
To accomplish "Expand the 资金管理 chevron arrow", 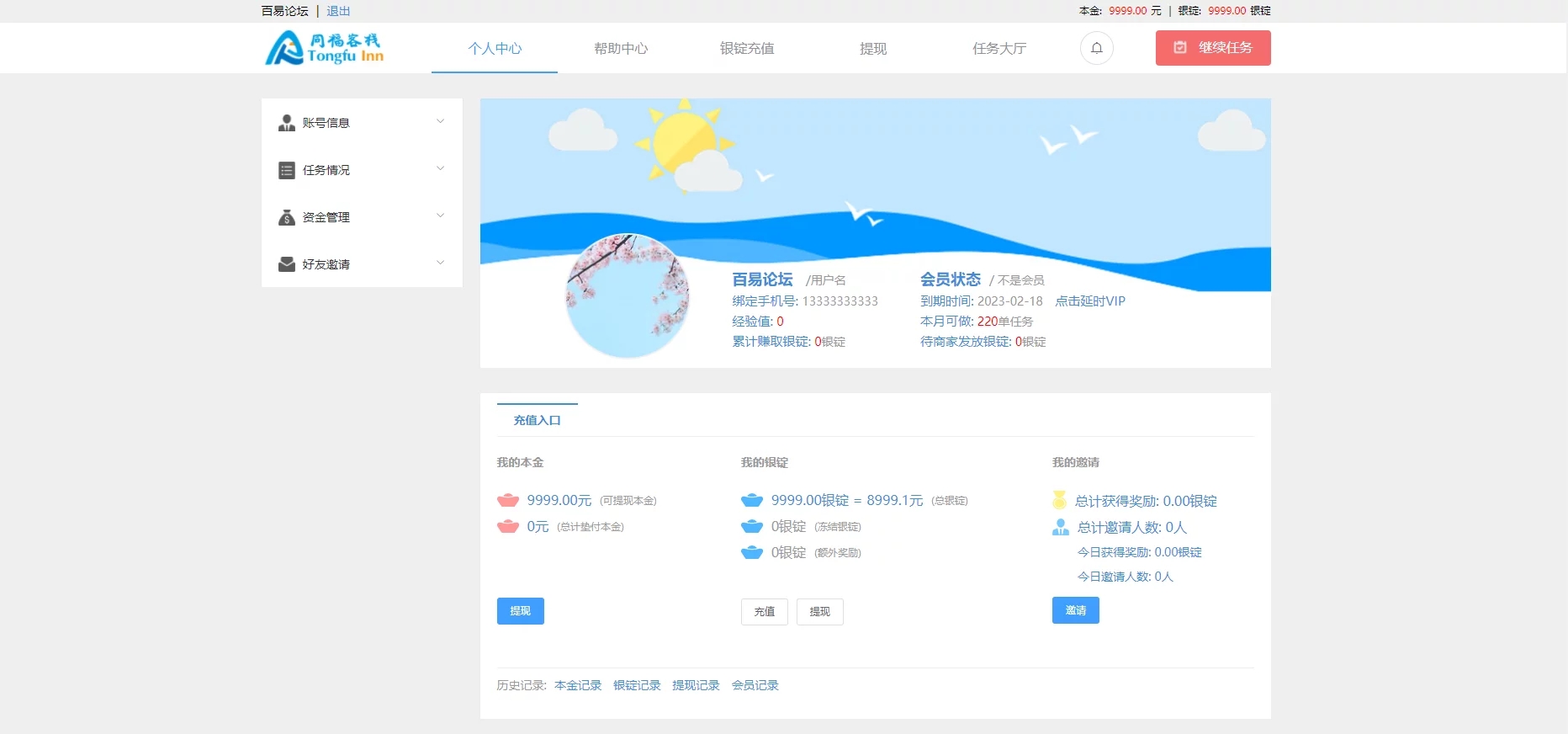I will 440,216.
